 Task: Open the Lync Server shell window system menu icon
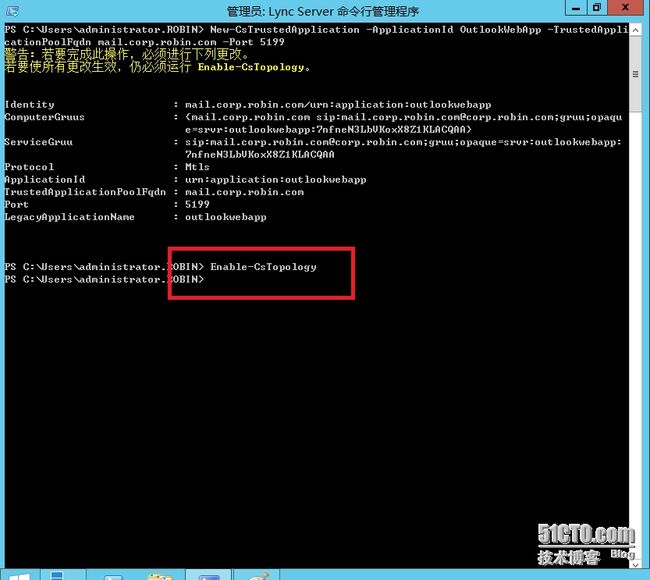coord(12,11)
